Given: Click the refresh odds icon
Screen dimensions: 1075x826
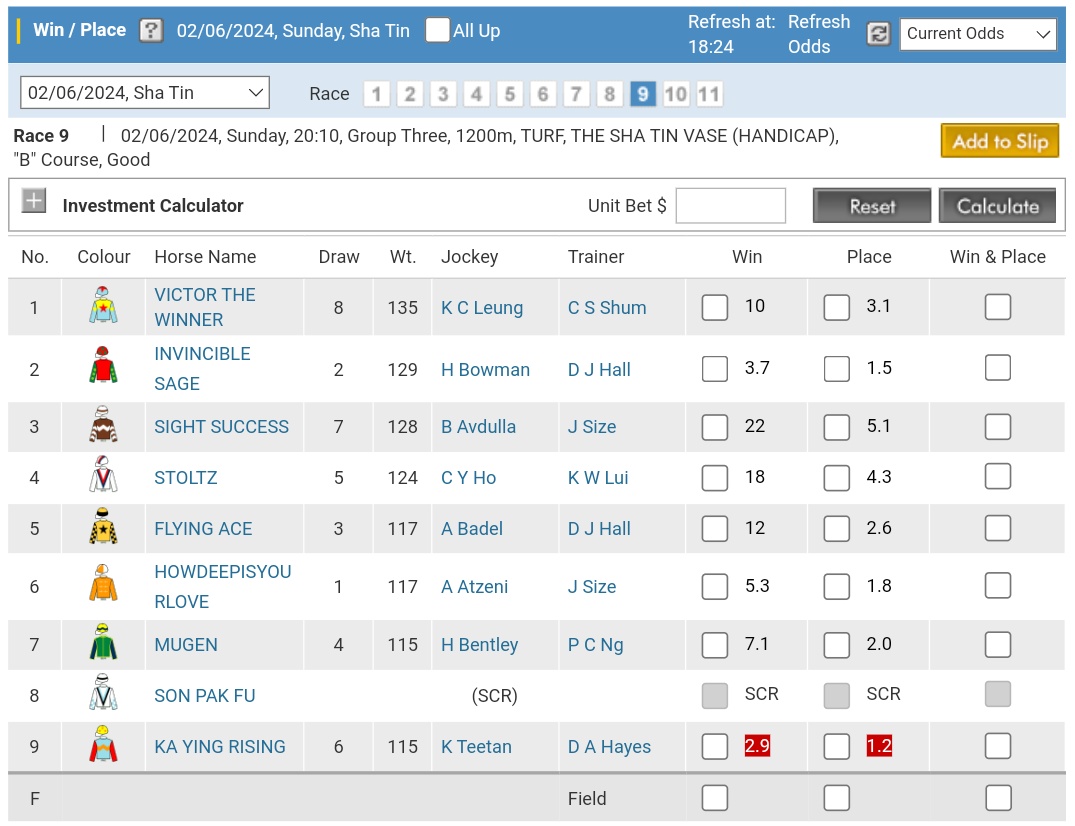Looking at the screenshot, I should tap(878, 33).
